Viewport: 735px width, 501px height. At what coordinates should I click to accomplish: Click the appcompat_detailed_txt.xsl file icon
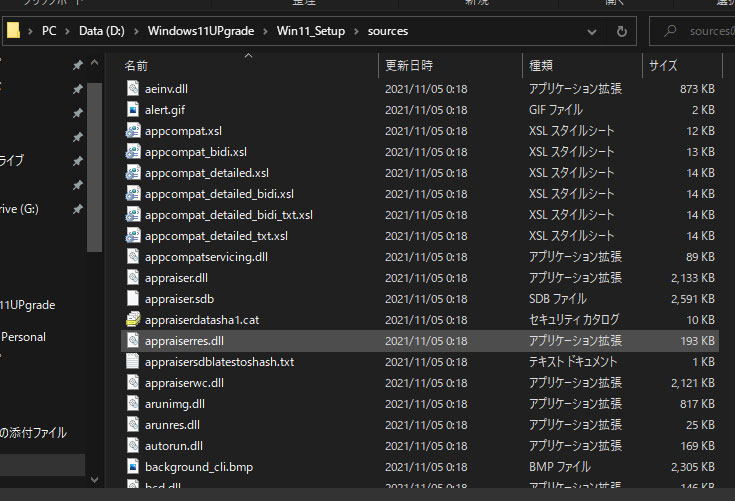coord(133,236)
